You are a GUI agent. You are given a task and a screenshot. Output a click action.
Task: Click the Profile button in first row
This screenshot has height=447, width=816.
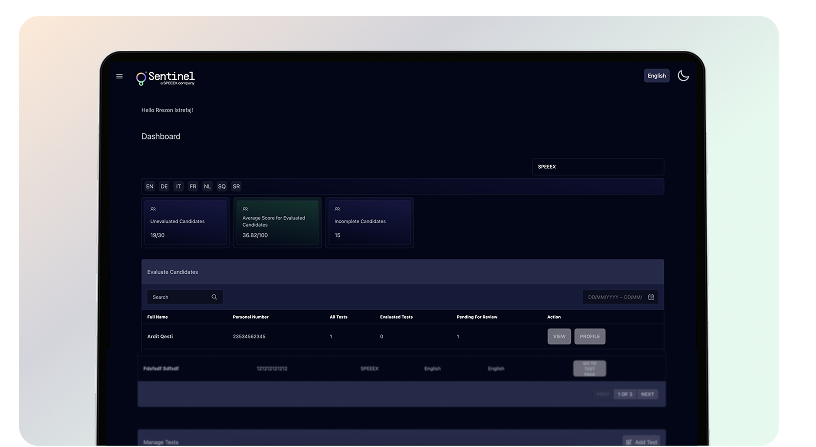point(590,337)
